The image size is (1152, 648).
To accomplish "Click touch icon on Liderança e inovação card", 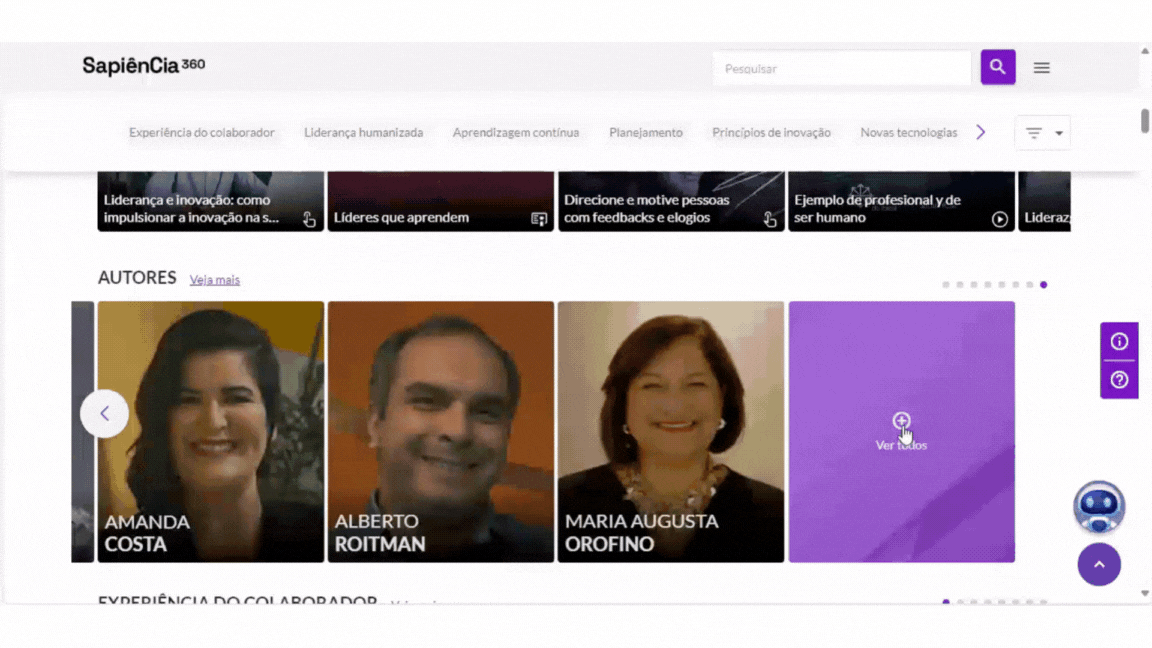I will tap(309, 219).
